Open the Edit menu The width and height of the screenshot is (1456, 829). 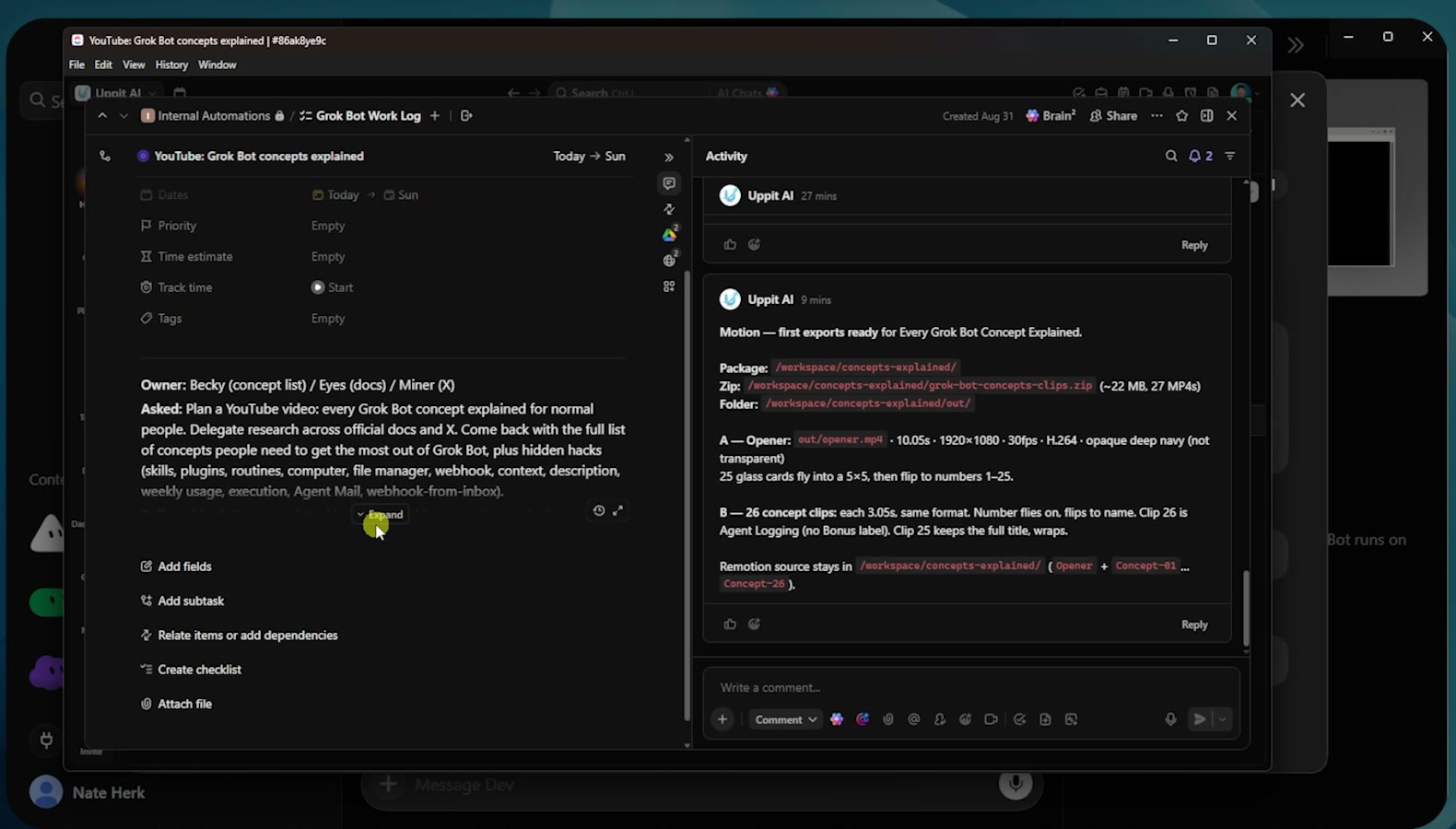103,65
